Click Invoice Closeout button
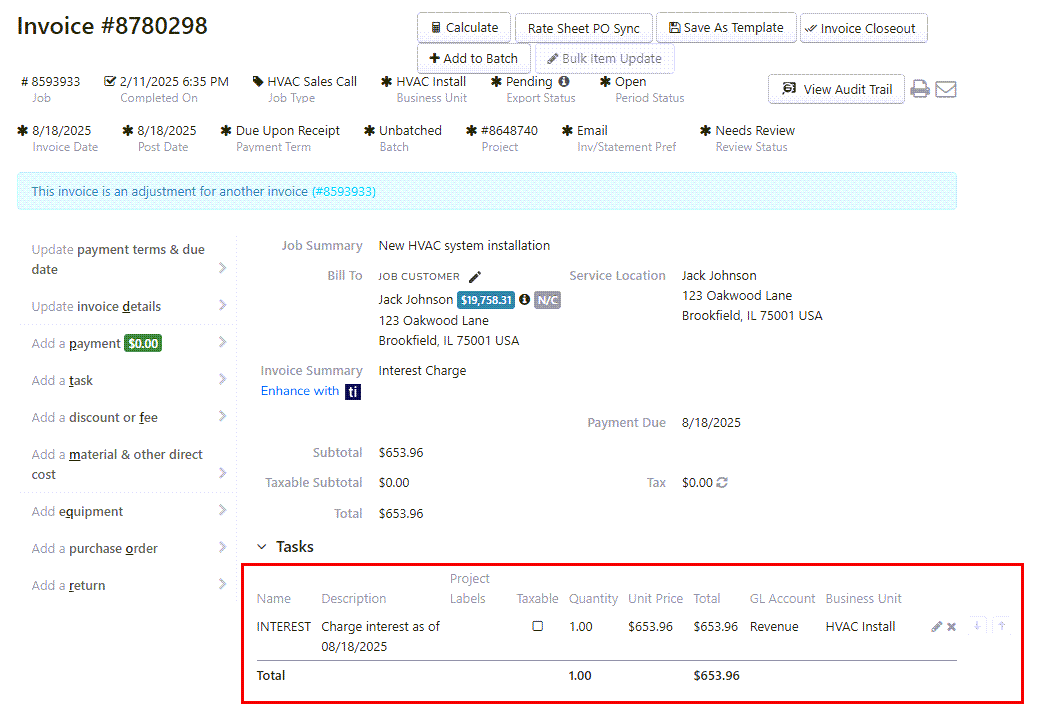Image resolution: width=1059 pixels, height=716 pixels. tap(864, 28)
